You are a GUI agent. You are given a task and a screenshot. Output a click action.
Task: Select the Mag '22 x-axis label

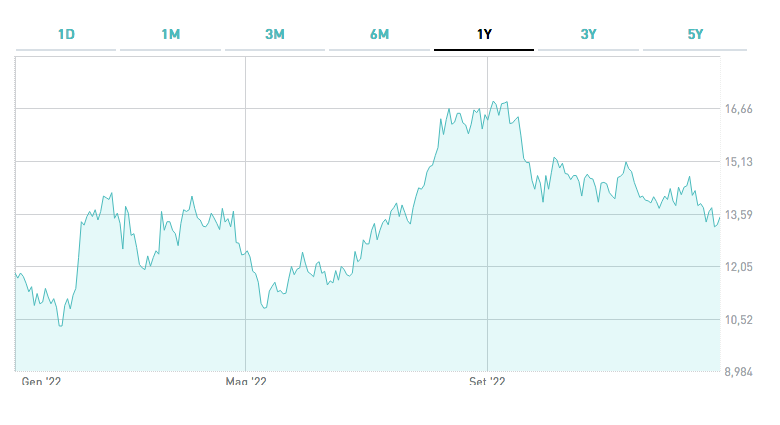pyautogui.click(x=246, y=381)
